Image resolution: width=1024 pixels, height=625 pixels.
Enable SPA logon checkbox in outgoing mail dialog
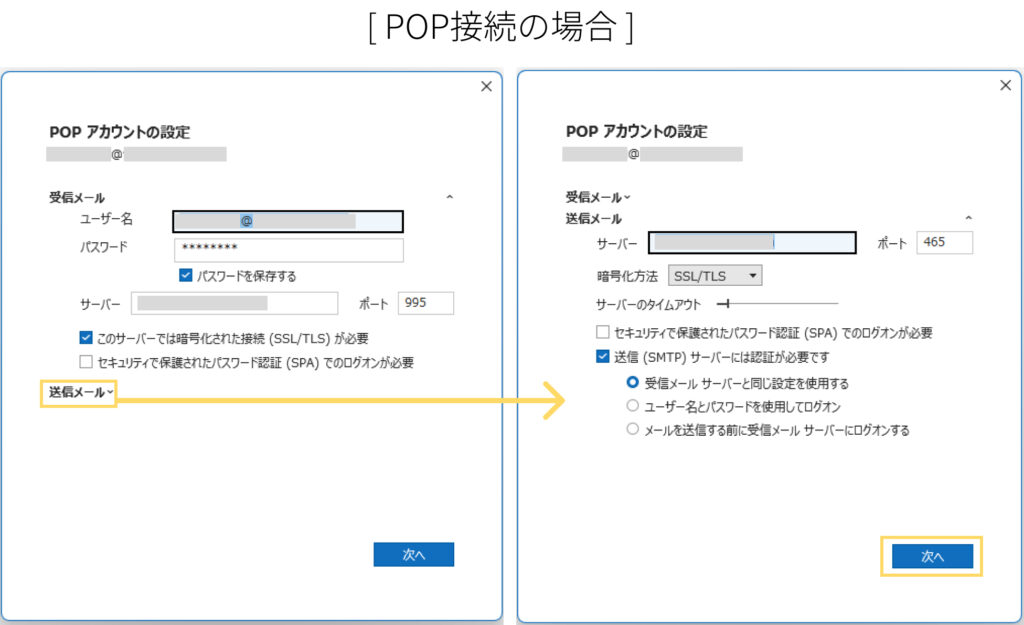602,333
